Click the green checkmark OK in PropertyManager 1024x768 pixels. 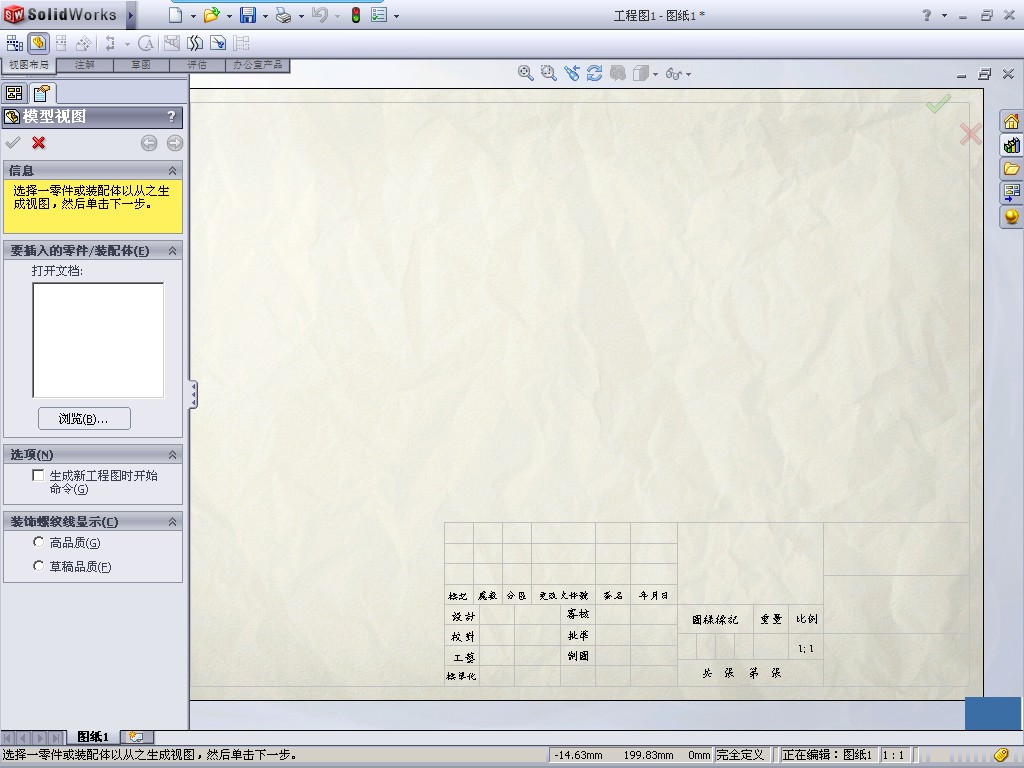(12, 142)
